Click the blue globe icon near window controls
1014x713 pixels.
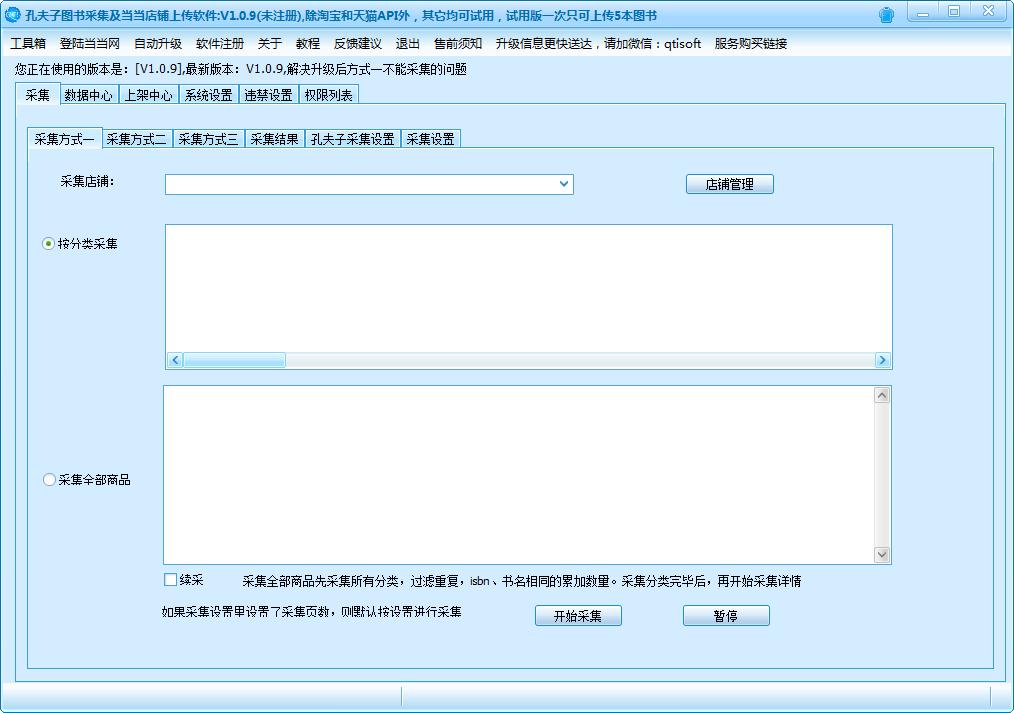click(886, 12)
